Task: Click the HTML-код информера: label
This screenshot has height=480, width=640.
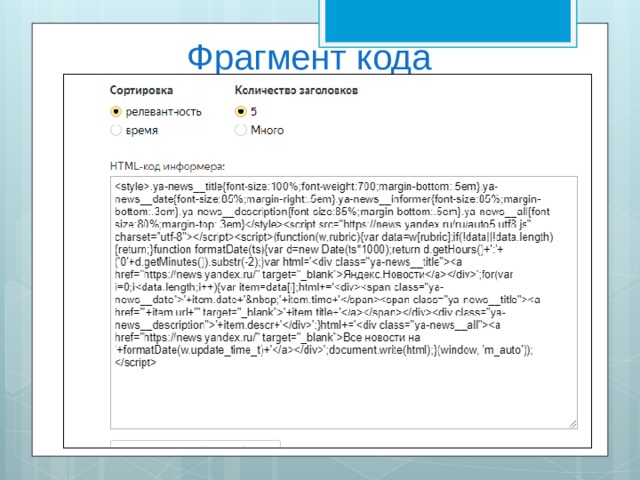Action: pos(167,167)
